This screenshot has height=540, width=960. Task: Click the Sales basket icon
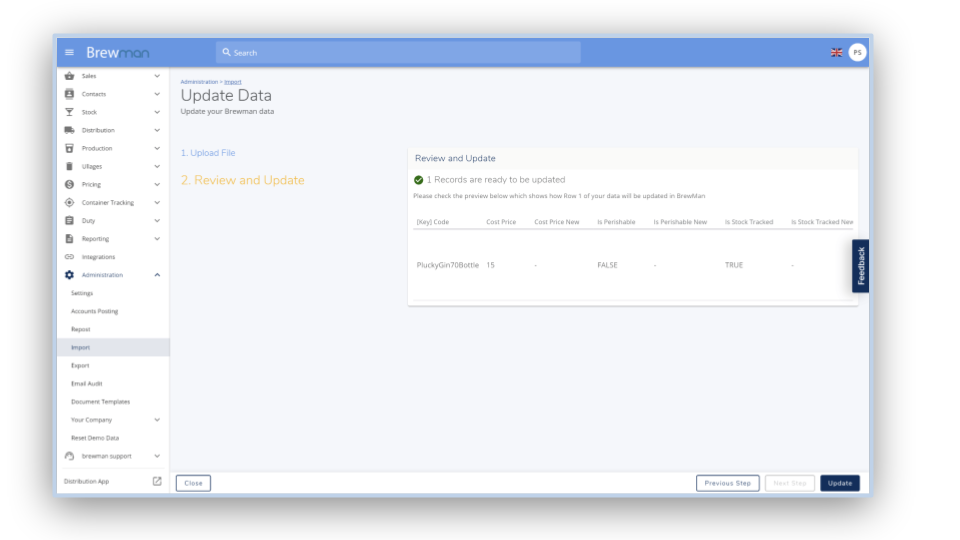tap(69, 76)
